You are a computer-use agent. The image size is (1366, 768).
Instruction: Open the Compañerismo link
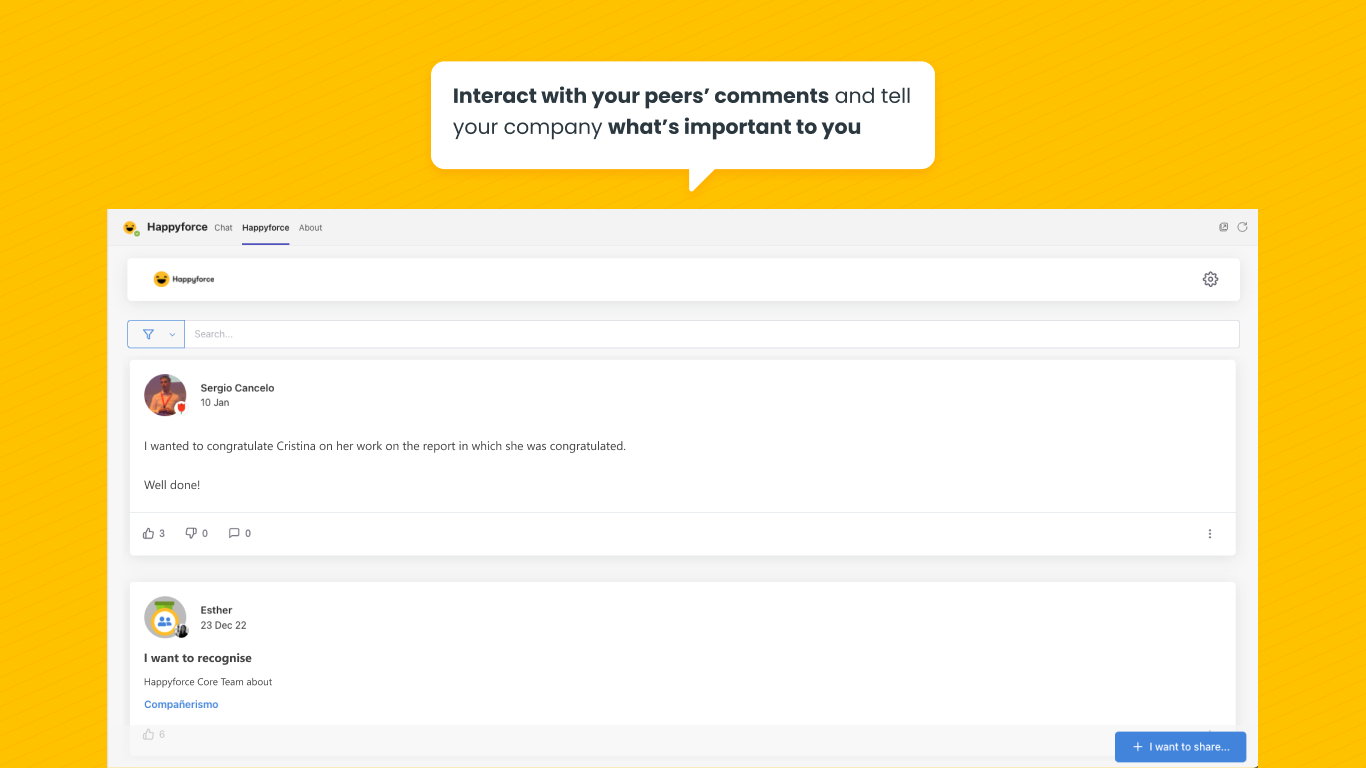point(181,705)
